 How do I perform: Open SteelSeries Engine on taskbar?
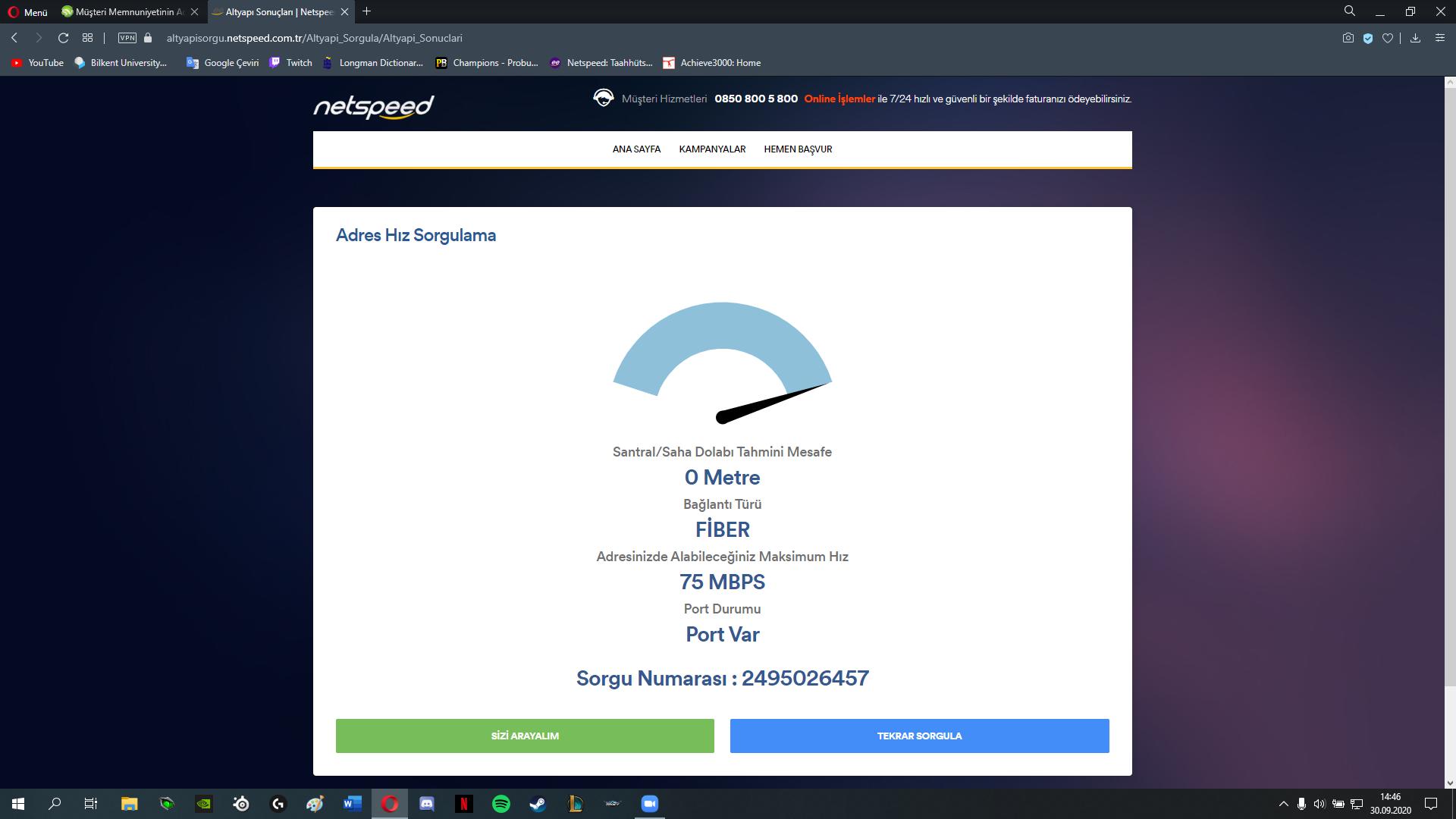(x=241, y=804)
